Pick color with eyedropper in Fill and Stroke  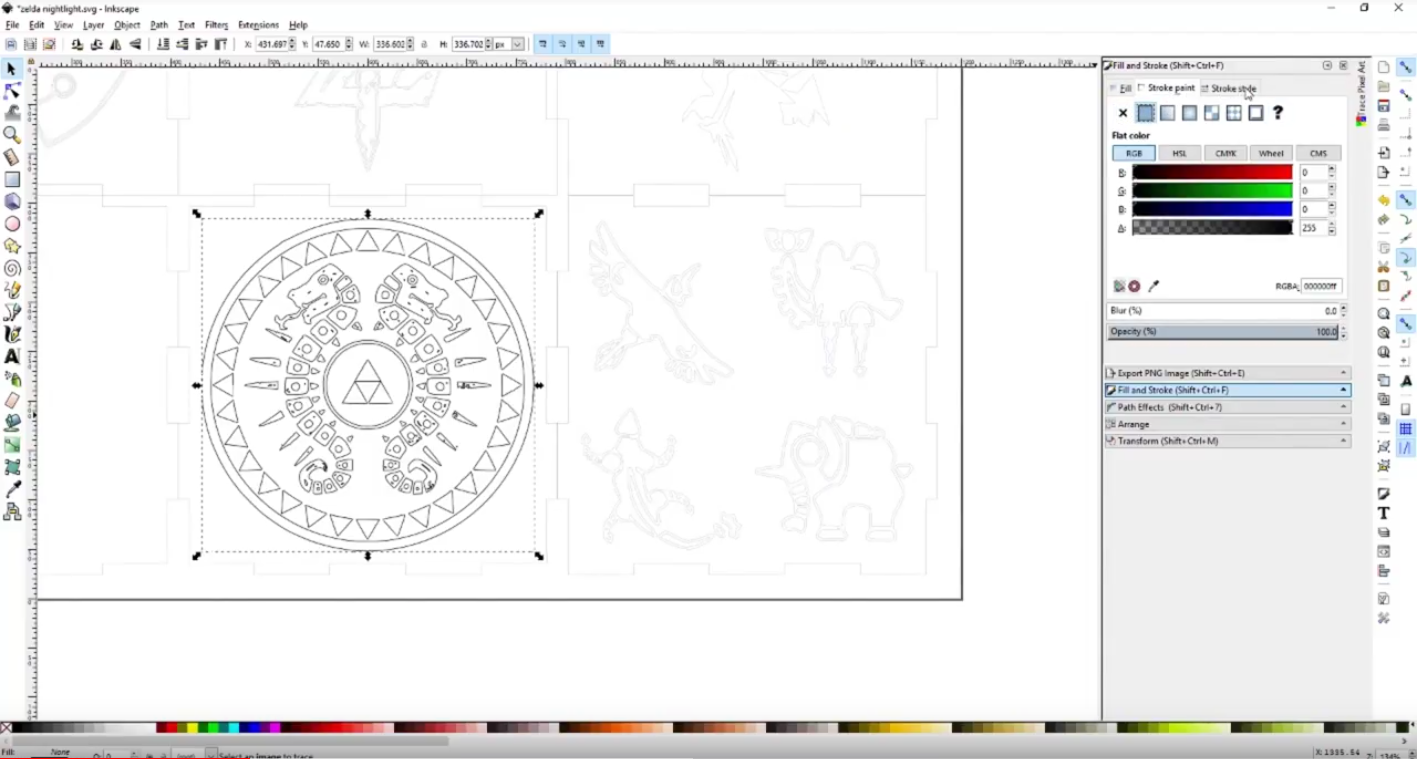click(x=1154, y=286)
